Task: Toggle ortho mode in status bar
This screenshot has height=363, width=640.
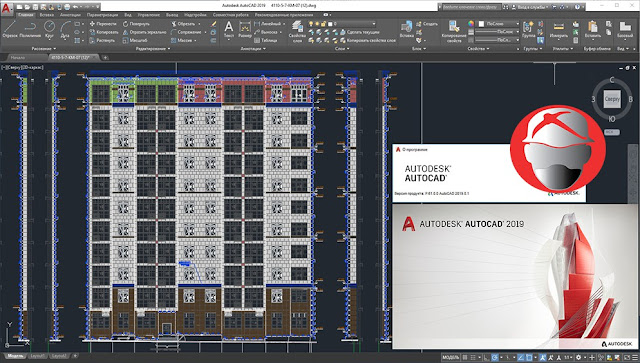Action: [x=487, y=358]
